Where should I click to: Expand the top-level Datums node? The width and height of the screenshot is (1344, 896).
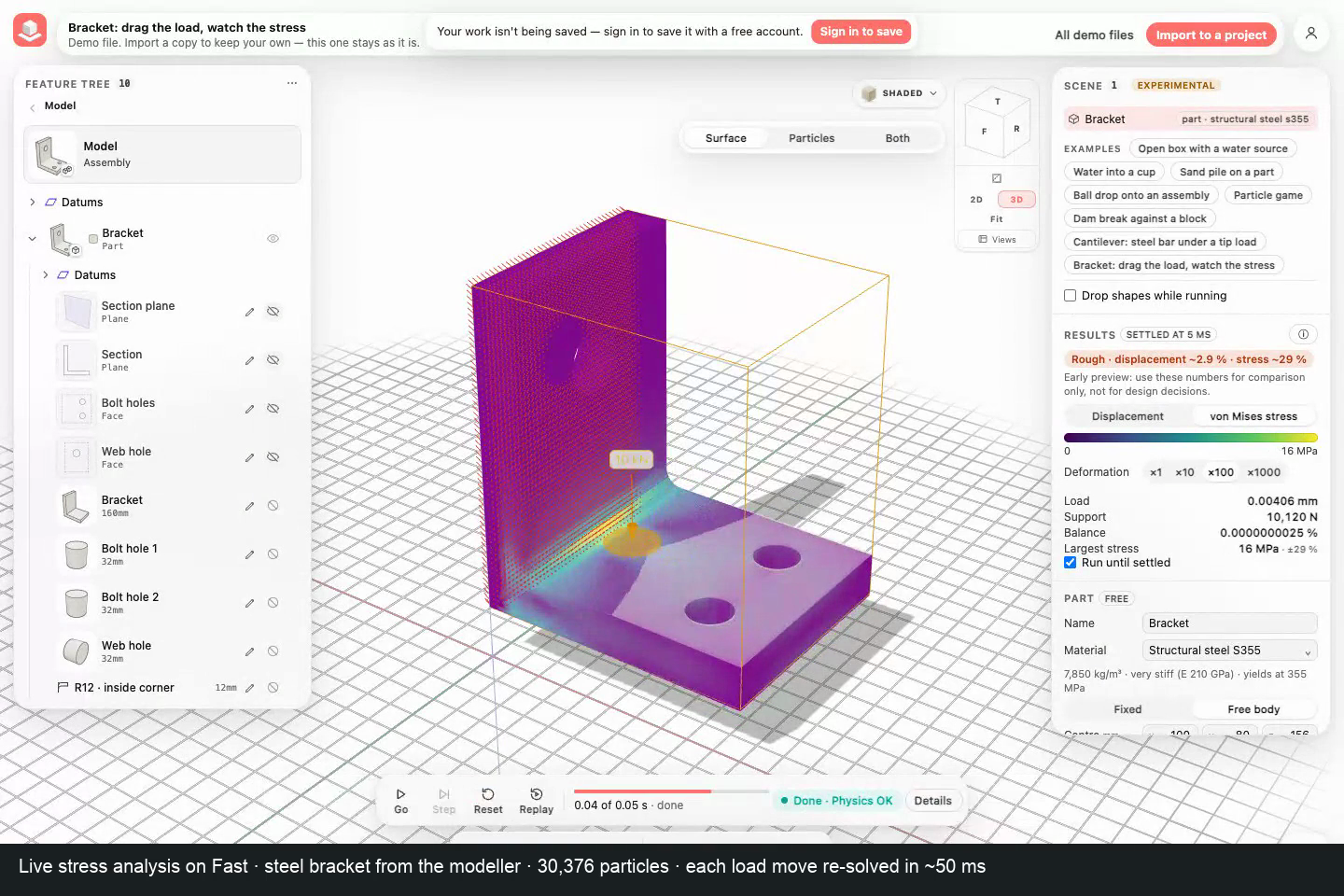[x=33, y=203]
